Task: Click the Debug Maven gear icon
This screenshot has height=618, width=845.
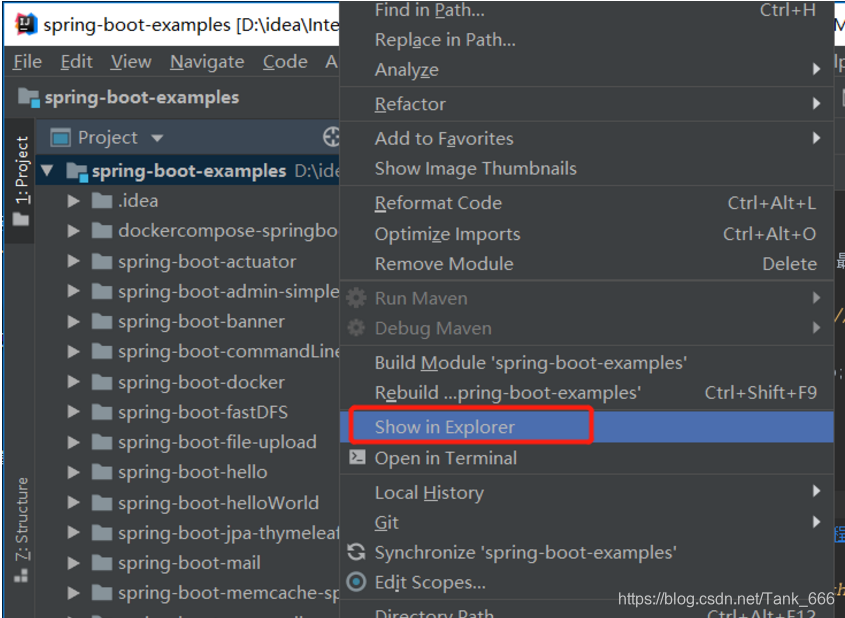Action: coord(356,328)
